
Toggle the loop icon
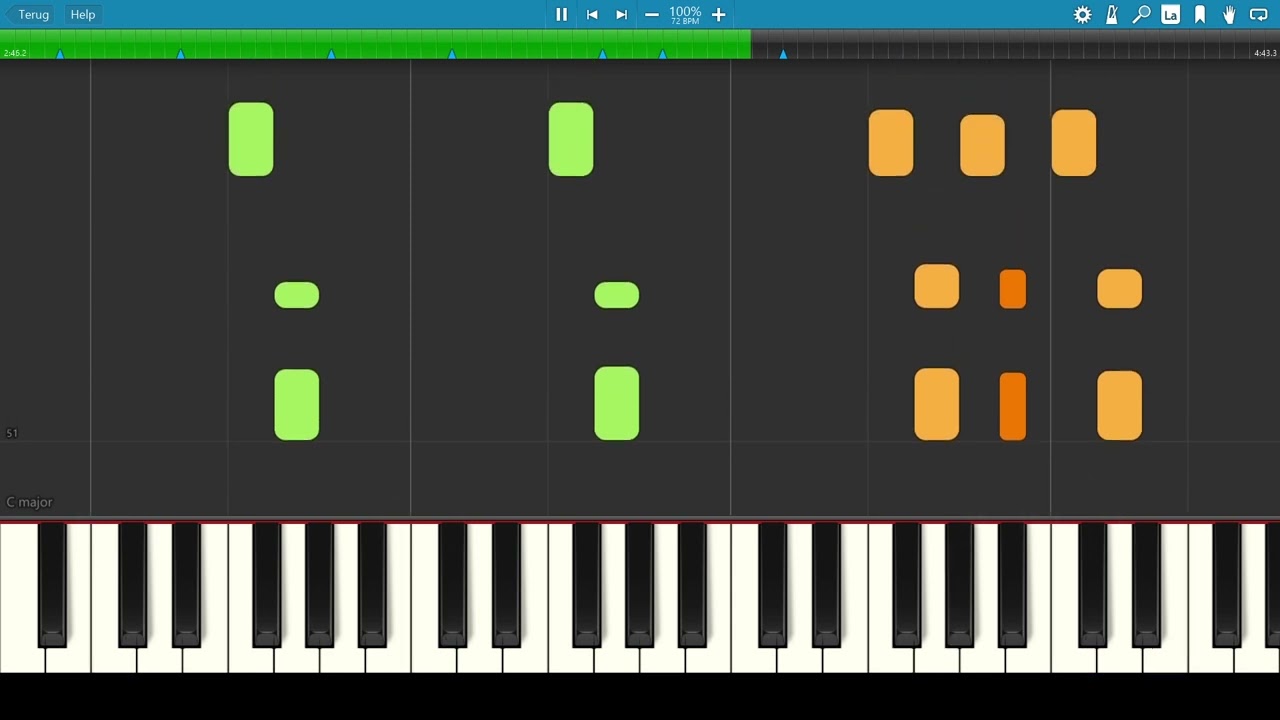(1259, 14)
